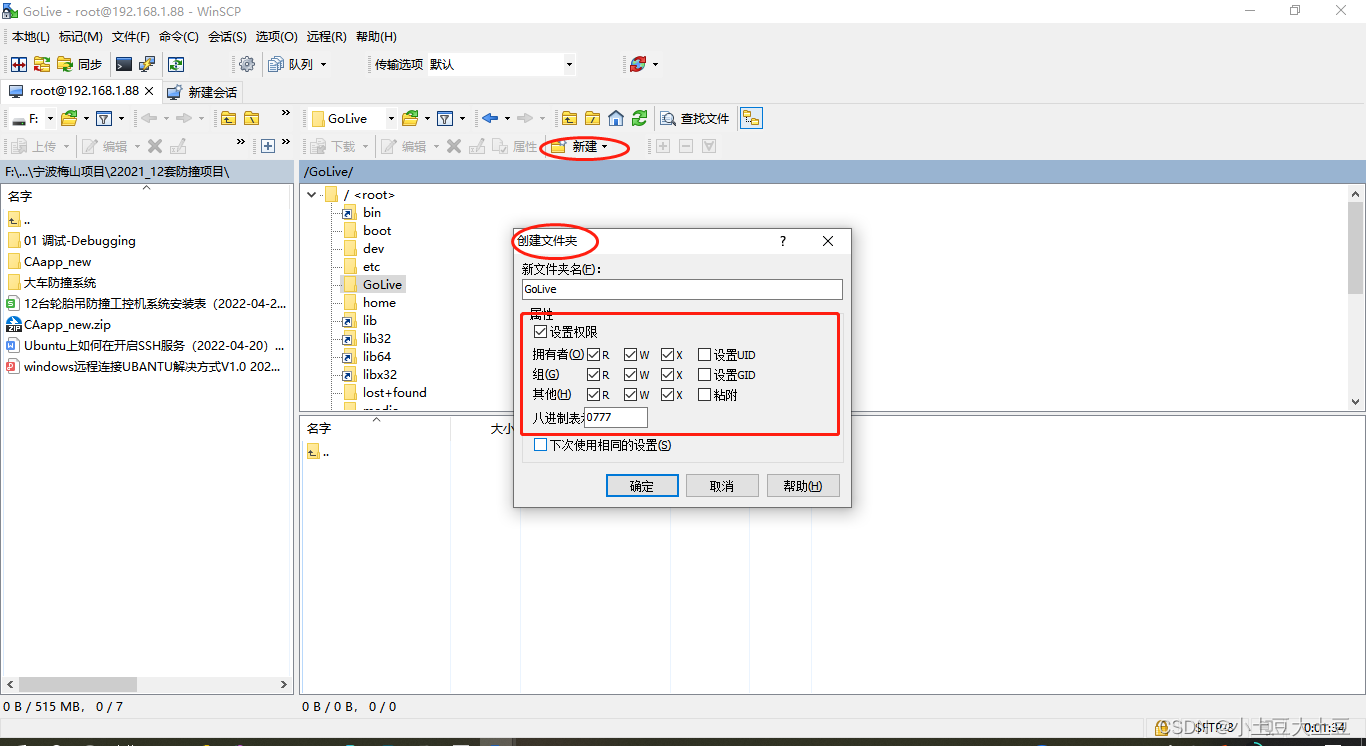1366x746 pixels.
Task: Toggle the 粘附 sticky bit checkbox
Action: point(705,394)
